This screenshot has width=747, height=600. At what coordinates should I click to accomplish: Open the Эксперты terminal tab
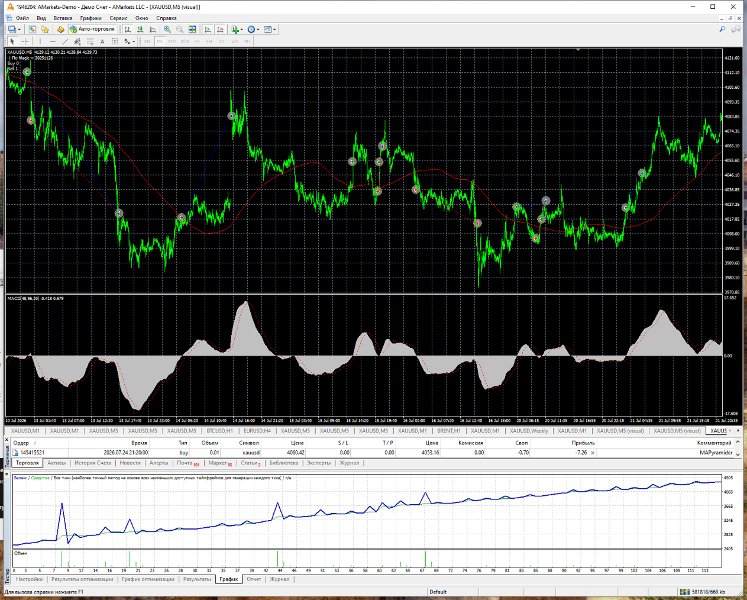pyautogui.click(x=318, y=463)
